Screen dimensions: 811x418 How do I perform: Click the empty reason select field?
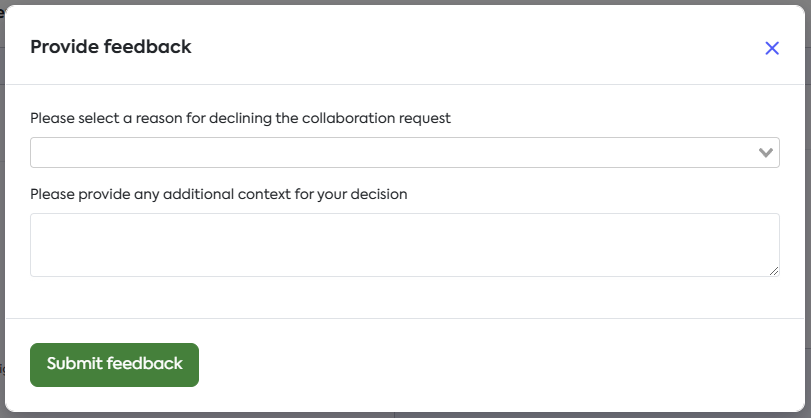[x=380, y=153]
